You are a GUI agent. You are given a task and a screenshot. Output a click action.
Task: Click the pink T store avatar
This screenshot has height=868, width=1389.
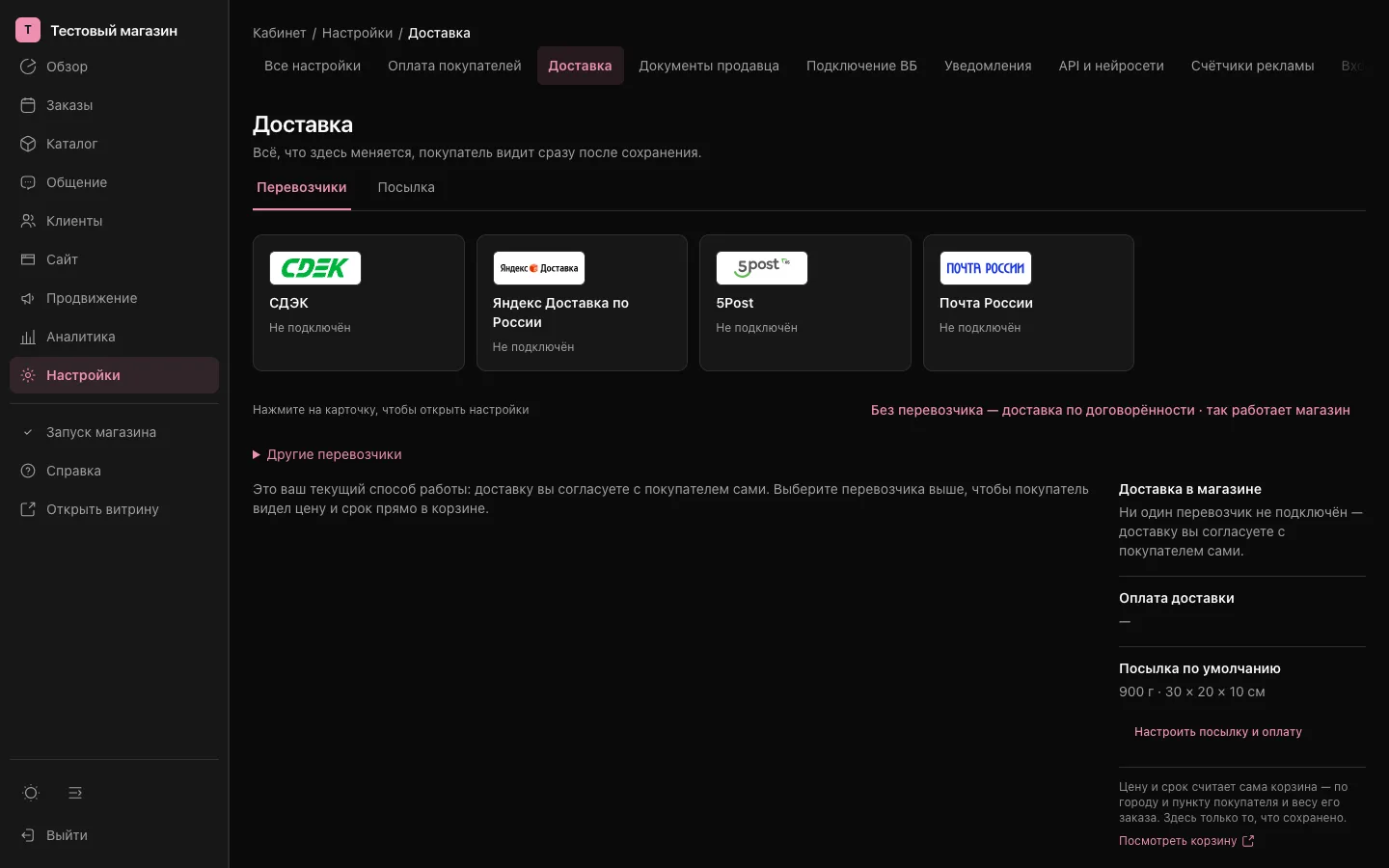28,30
